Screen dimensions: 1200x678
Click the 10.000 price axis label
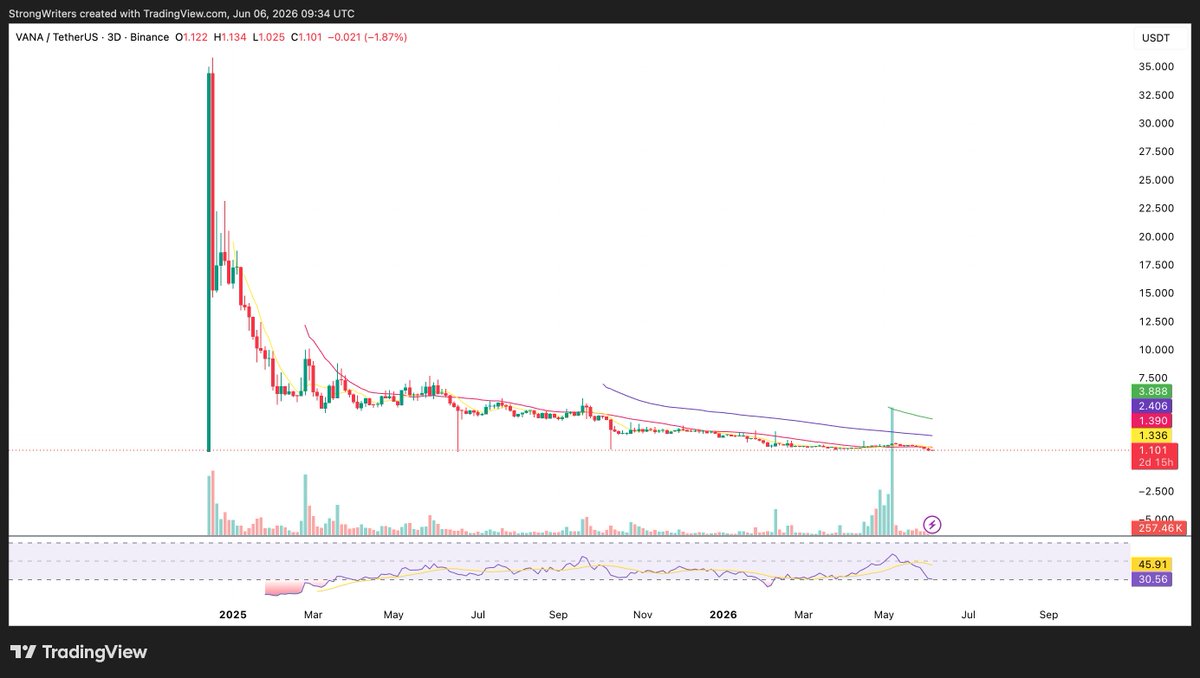(1156, 350)
